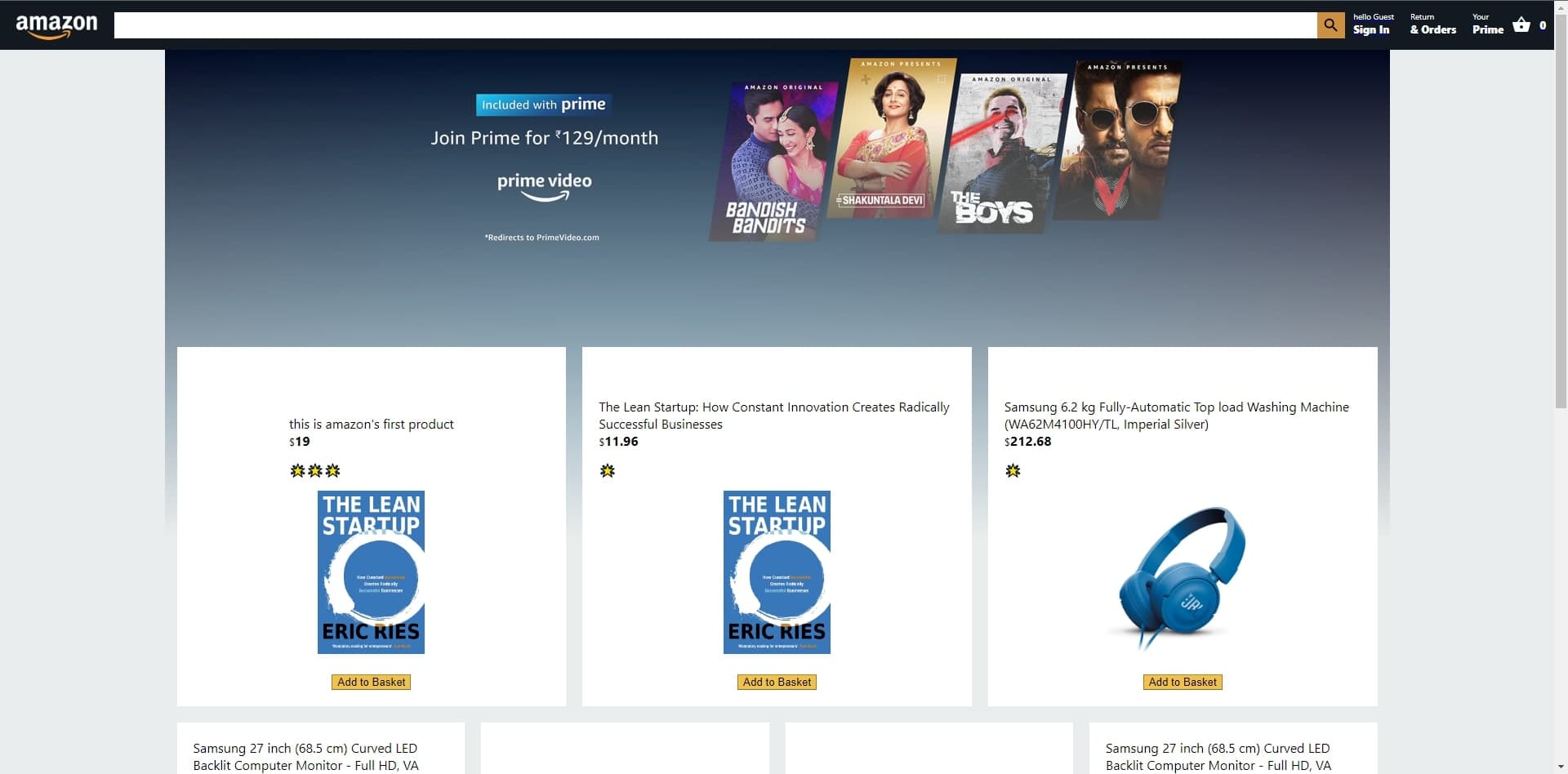Viewport: 1568px width, 774px height.
Task: Open Bandish Bandits poster
Action: coord(772,161)
